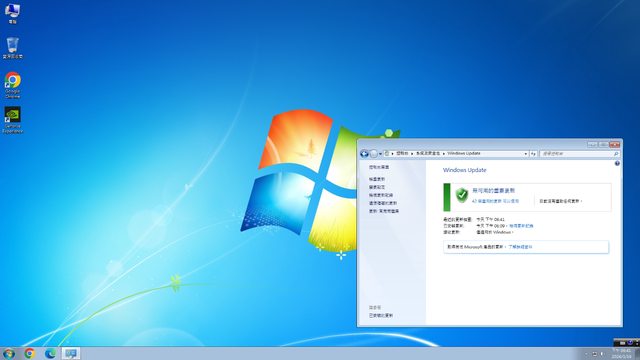Select the Google Chrome desktop shortcut
Viewport: 640px width, 360px height.
tap(13, 85)
